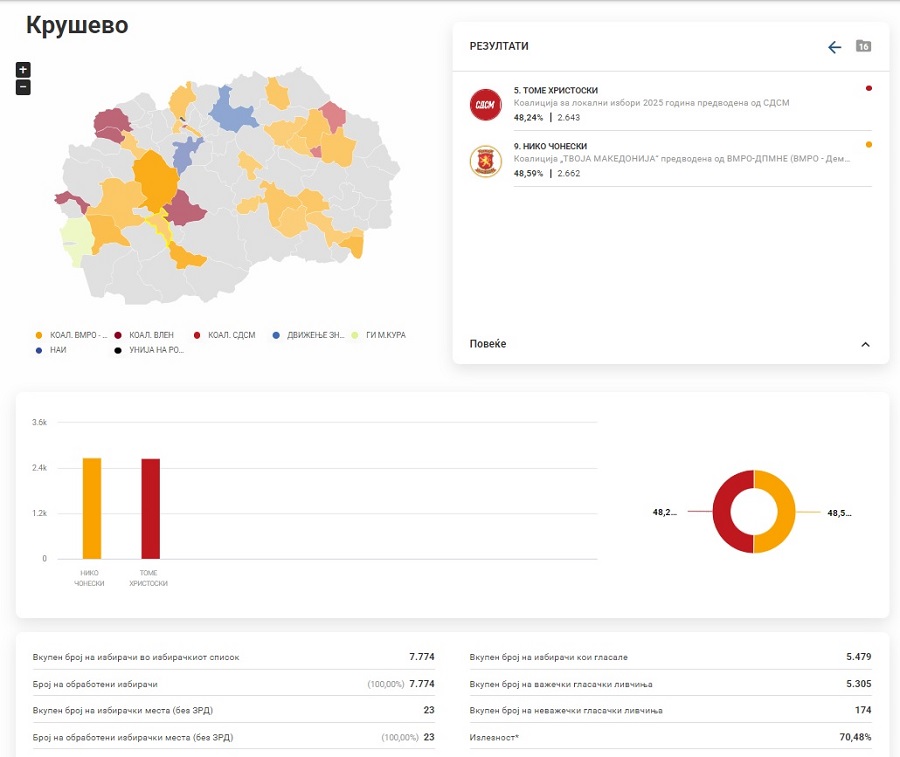Screen dimensions: 900x757
Task: Toggle the УНИЈА НА РО... legend entry
Action: [150, 350]
